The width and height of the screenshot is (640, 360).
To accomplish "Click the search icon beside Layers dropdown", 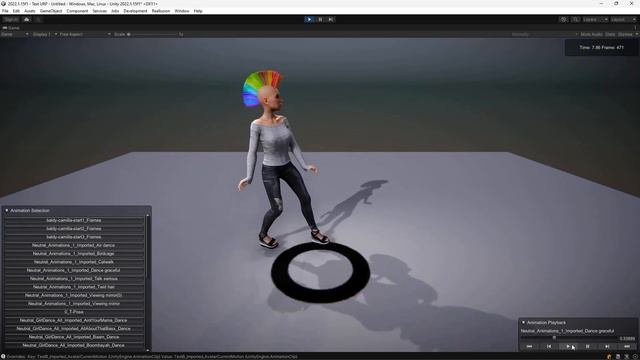I will click(x=575, y=19).
